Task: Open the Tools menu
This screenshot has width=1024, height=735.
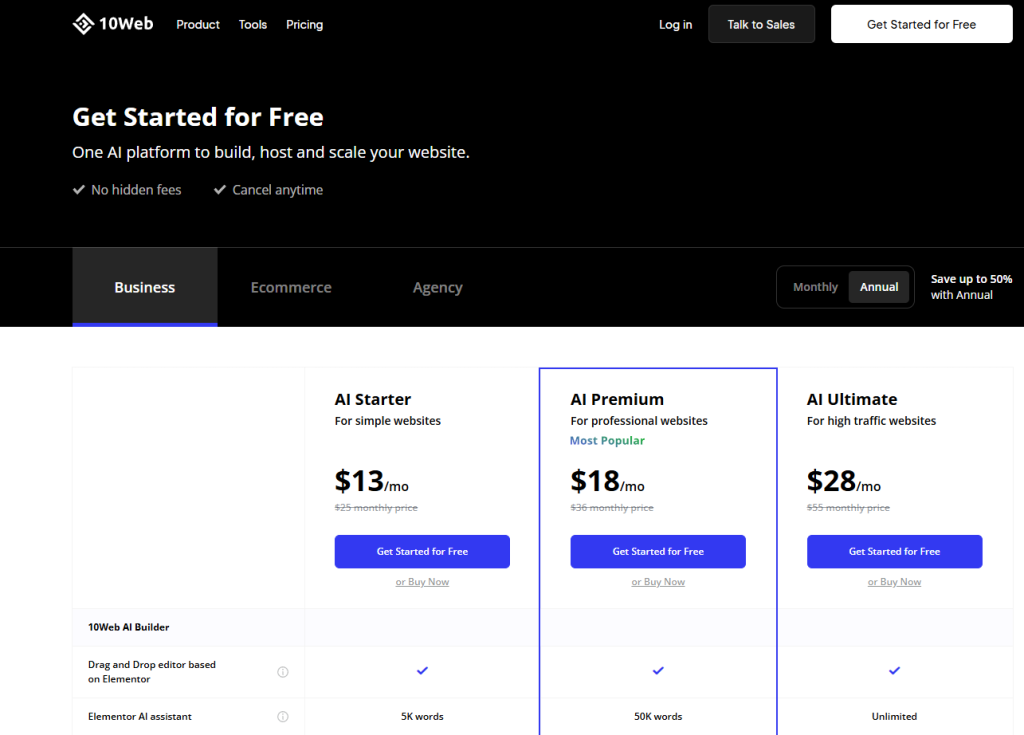Action: [x=253, y=24]
